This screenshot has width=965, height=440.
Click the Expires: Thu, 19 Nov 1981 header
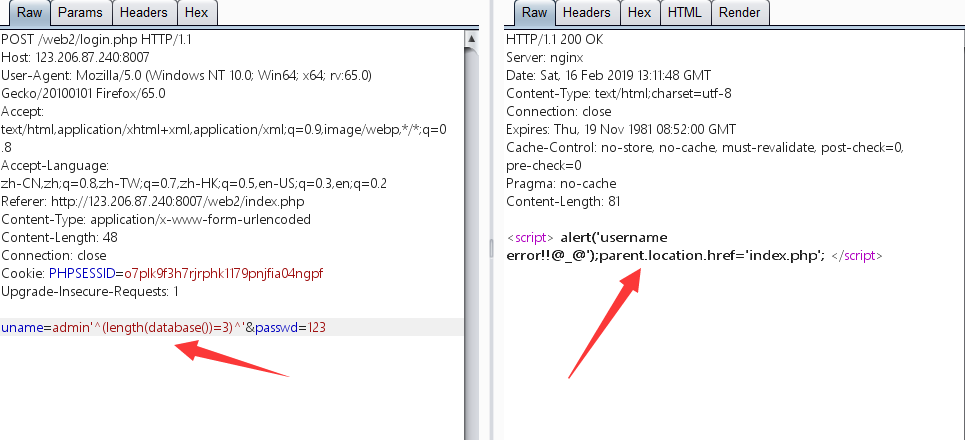(x=621, y=129)
